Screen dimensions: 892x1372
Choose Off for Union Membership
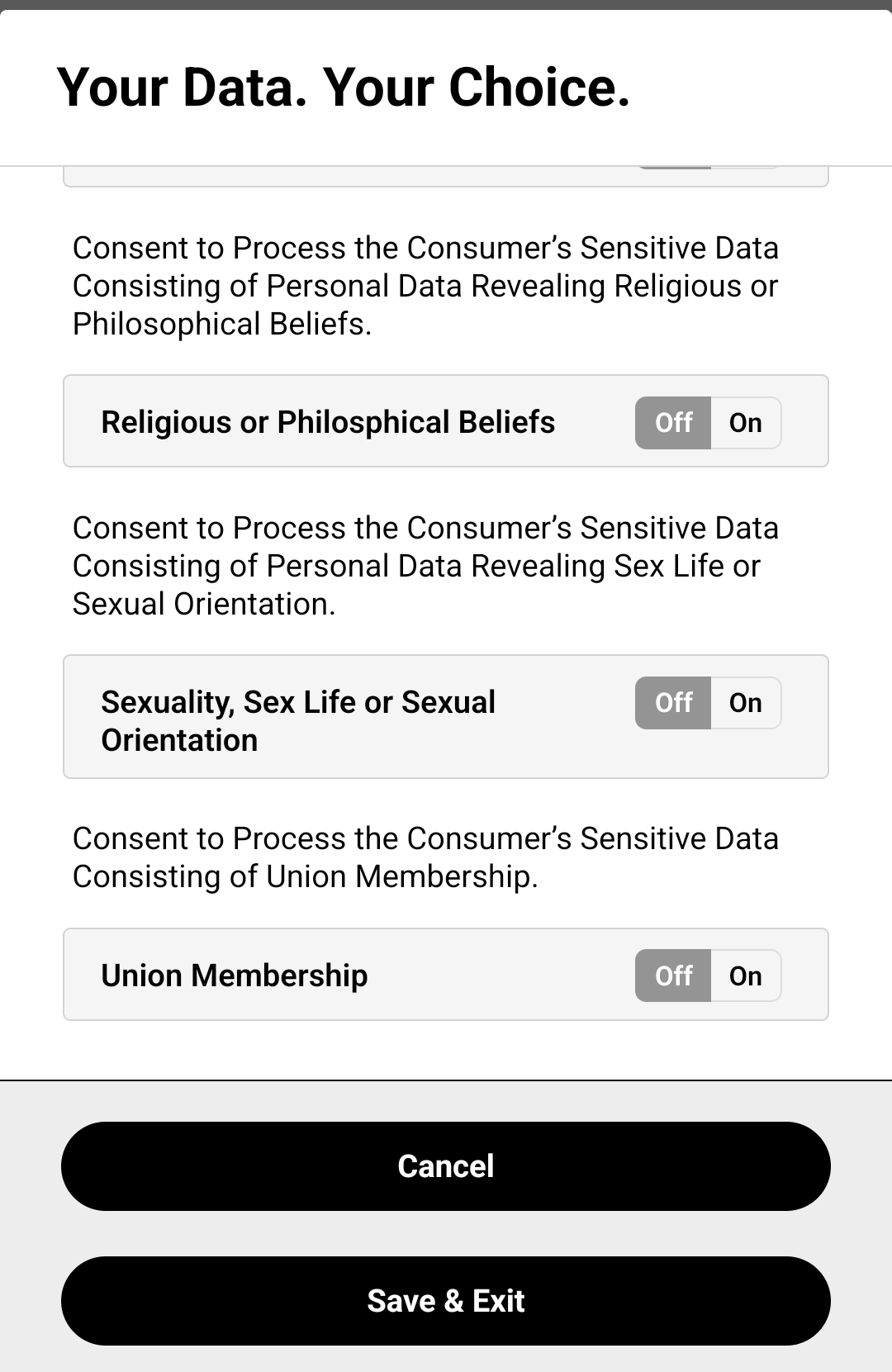[x=673, y=976]
